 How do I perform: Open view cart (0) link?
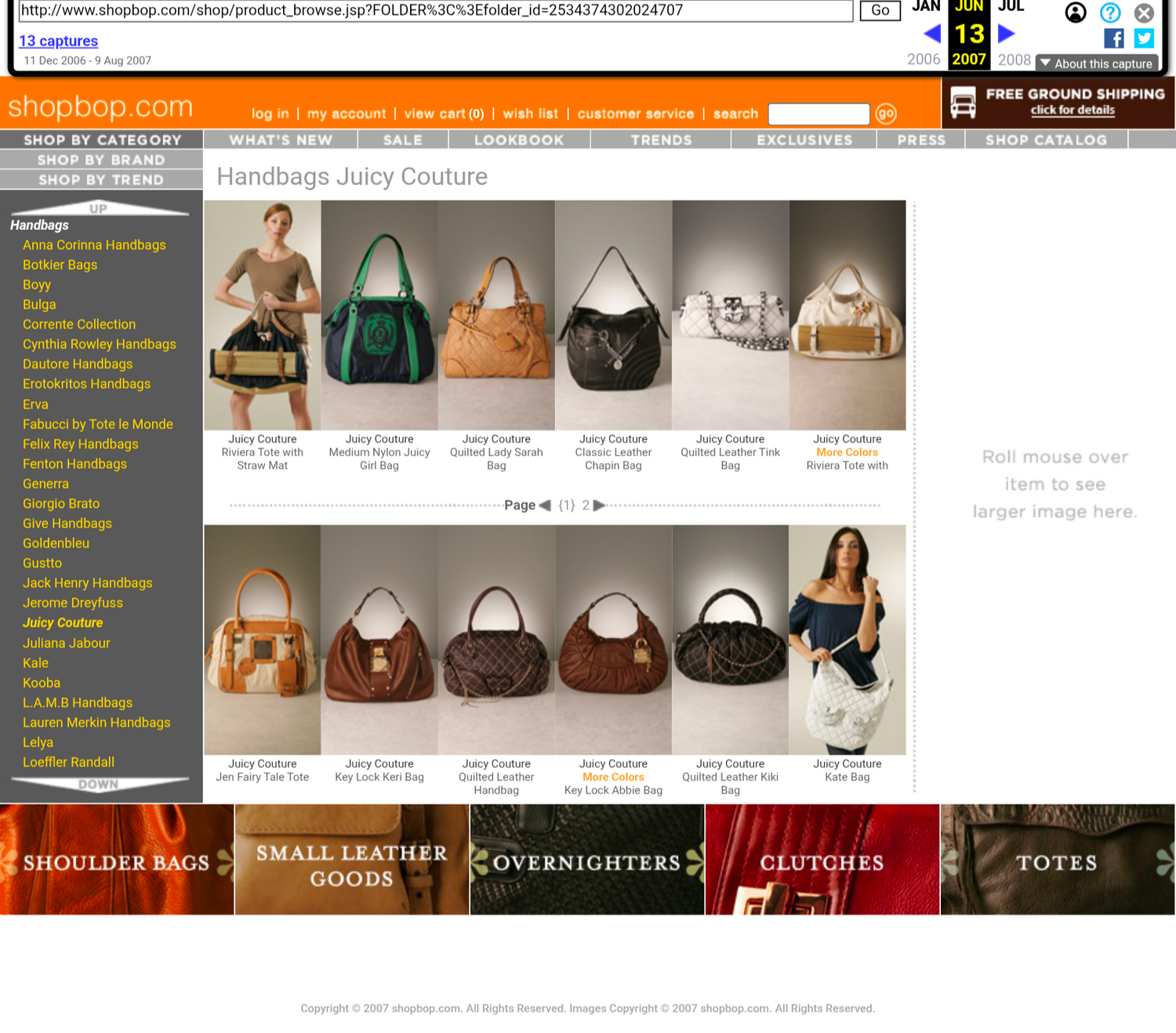tap(444, 114)
